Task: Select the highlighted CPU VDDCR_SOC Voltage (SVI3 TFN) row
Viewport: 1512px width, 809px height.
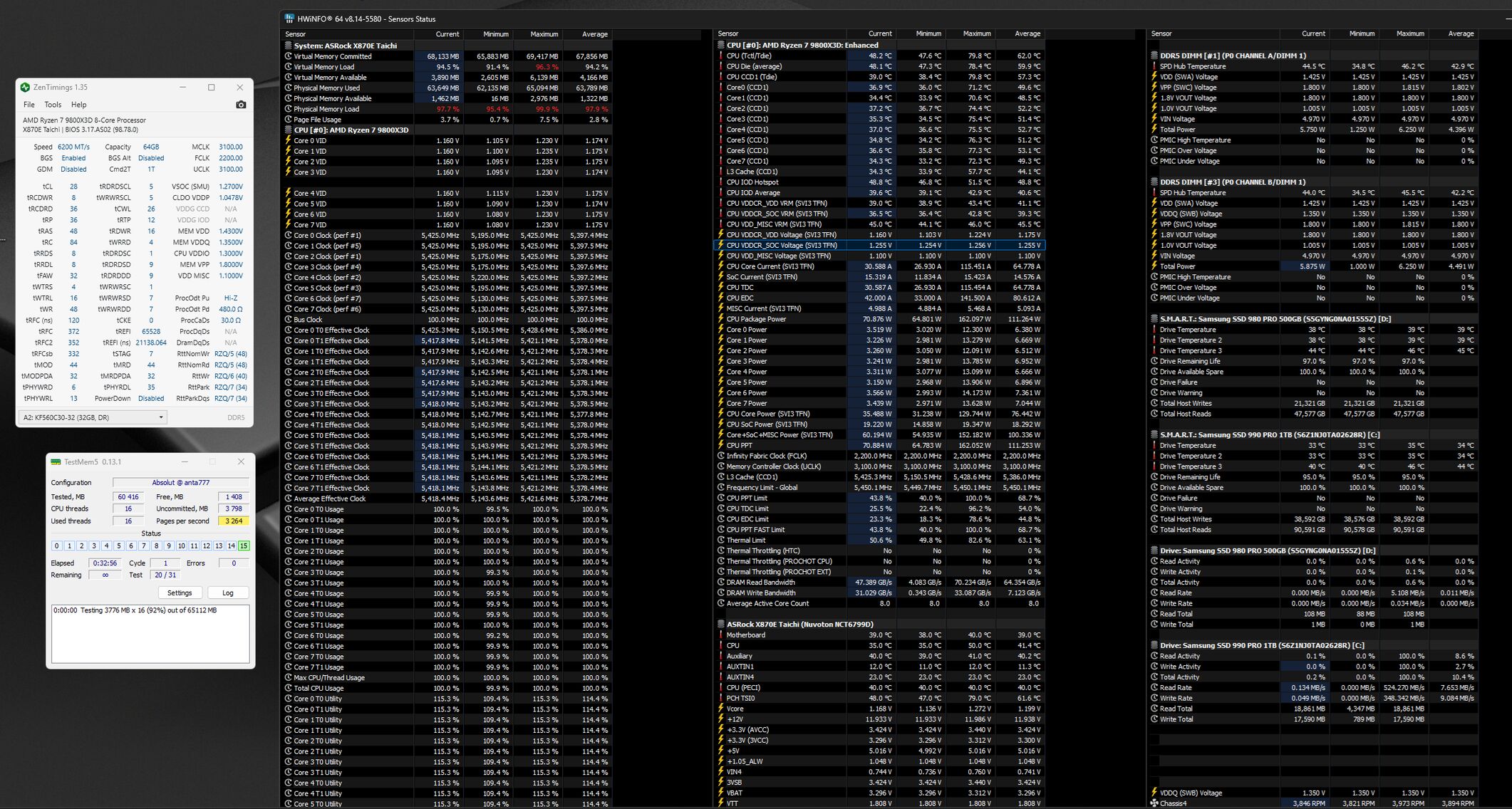Action: click(x=879, y=245)
